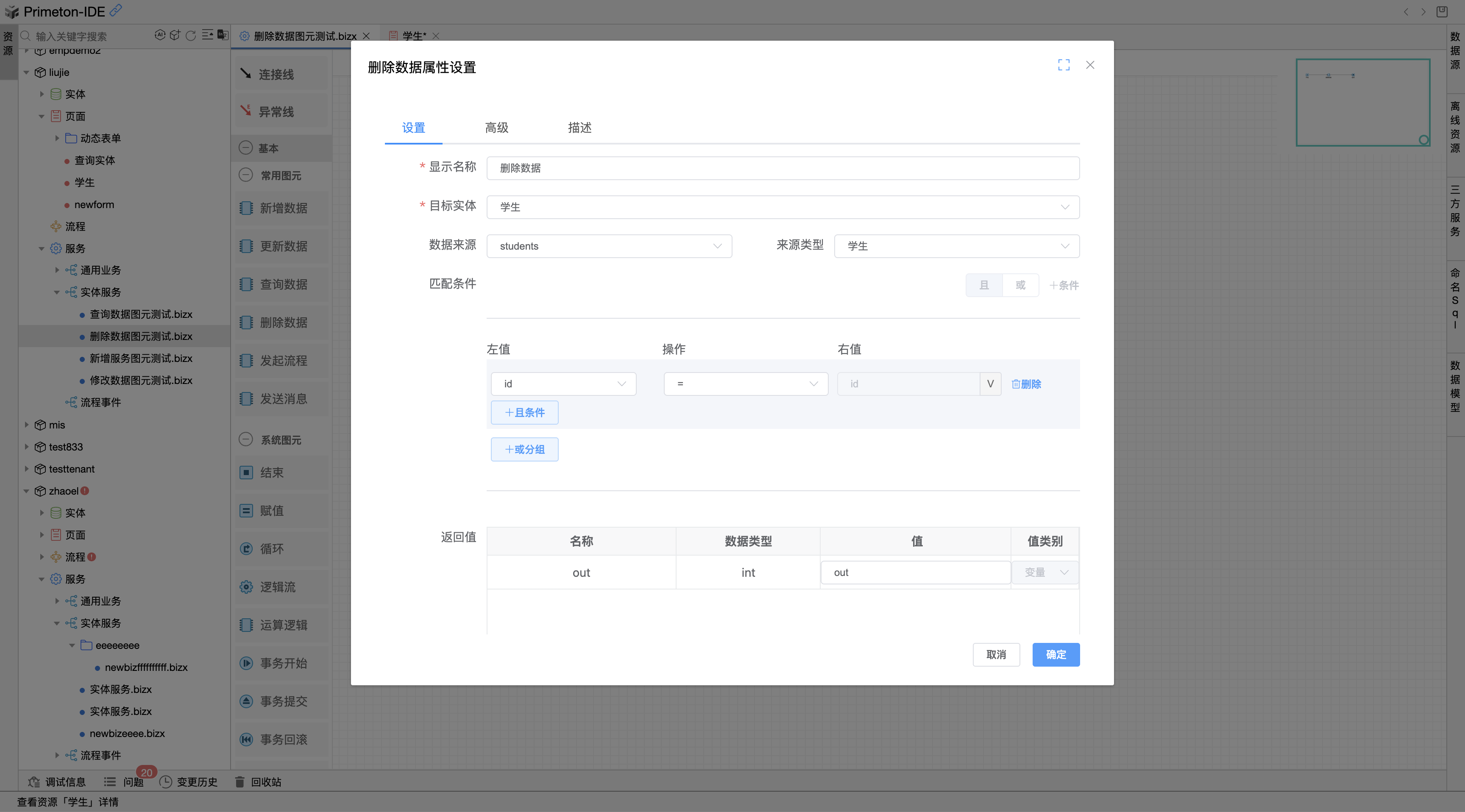Collapse the liujie project tree node
This screenshot has width=1465, height=812.
[26, 72]
